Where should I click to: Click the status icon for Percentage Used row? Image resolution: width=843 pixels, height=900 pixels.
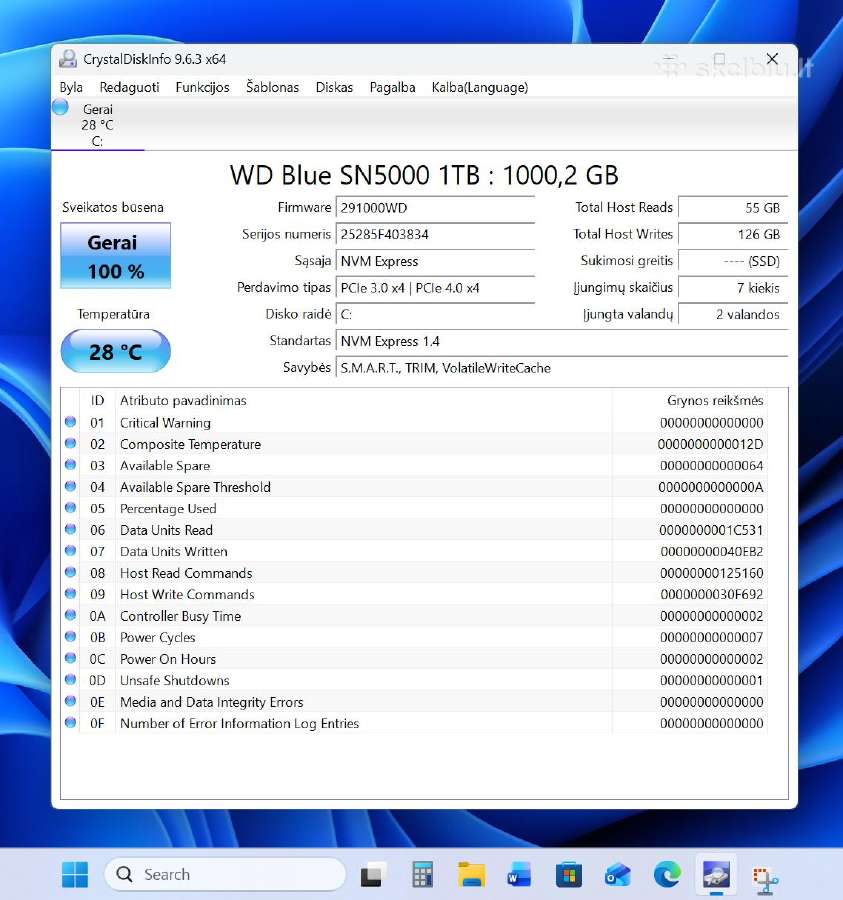click(71, 507)
